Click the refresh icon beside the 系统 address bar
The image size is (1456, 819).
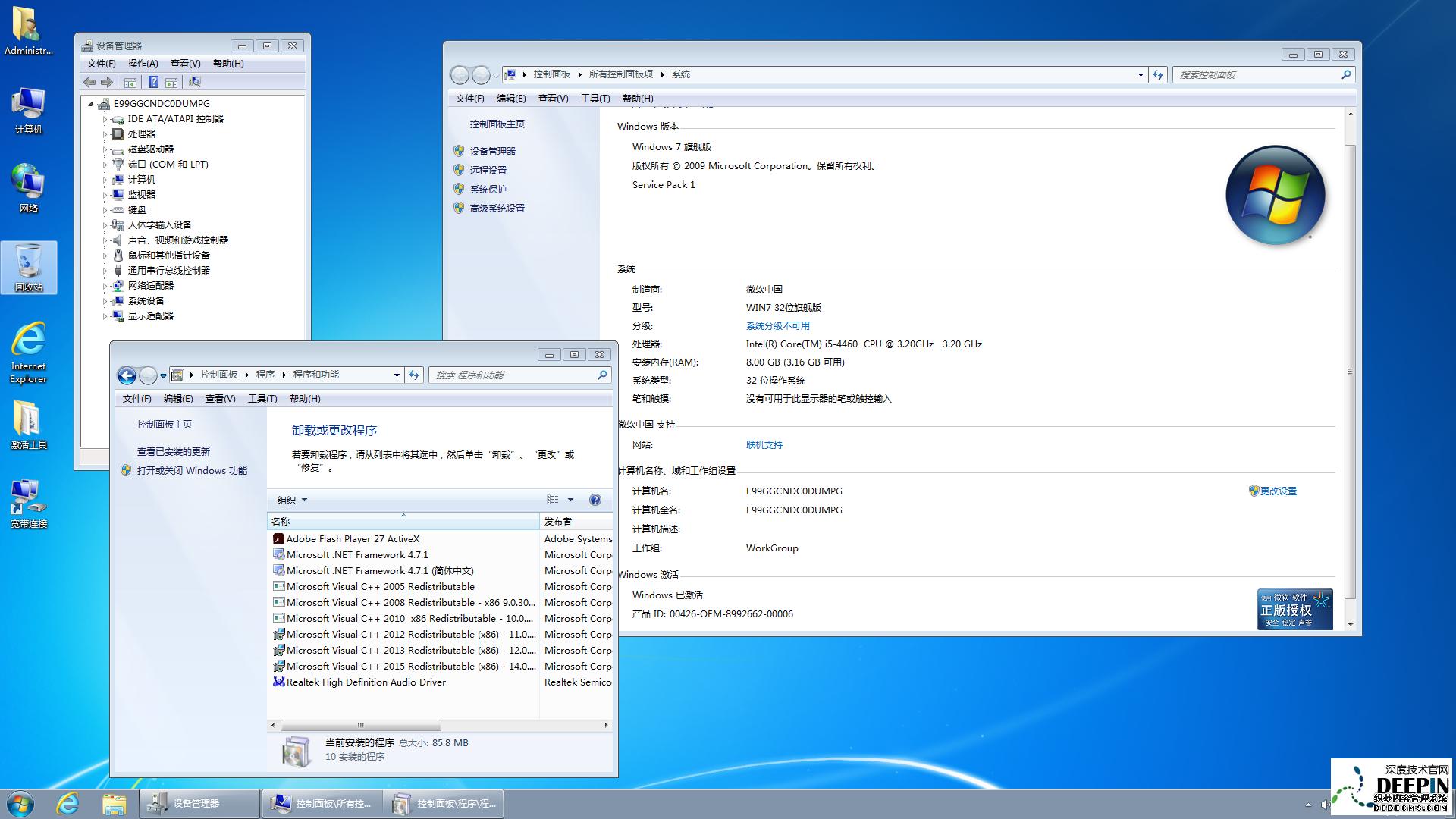[x=1157, y=74]
